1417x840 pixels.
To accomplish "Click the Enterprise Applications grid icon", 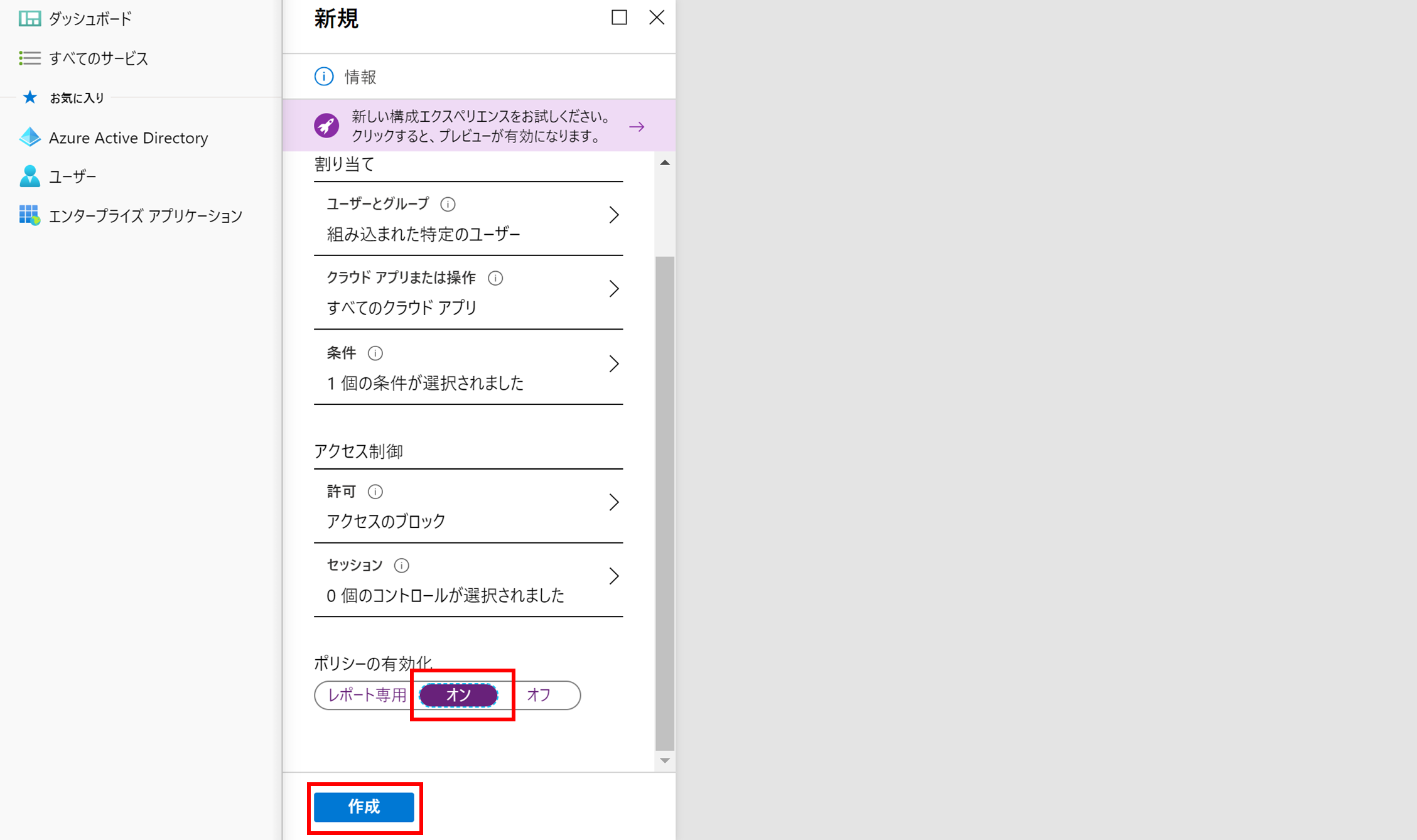I will pos(30,215).
